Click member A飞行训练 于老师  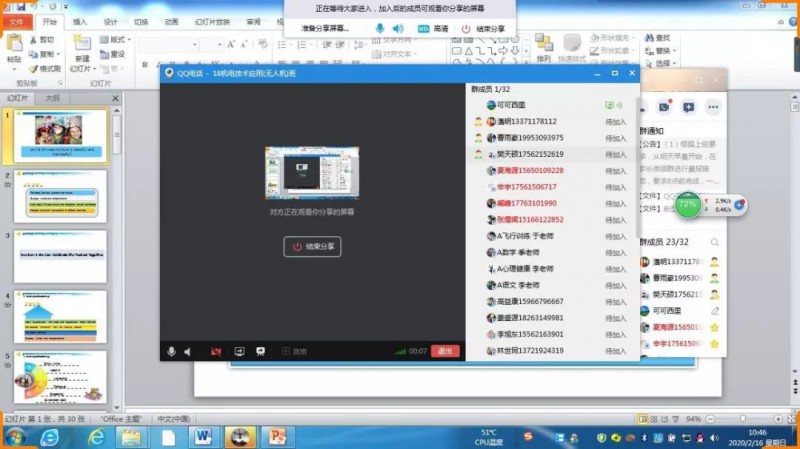(x=553, y=236)
